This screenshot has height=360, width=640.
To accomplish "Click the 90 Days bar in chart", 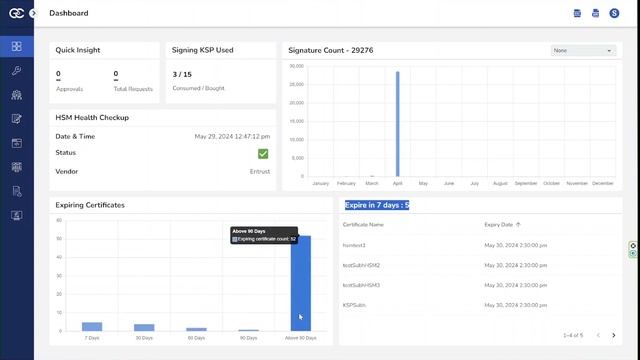I will pyautogui.click(x=249, y=330).
